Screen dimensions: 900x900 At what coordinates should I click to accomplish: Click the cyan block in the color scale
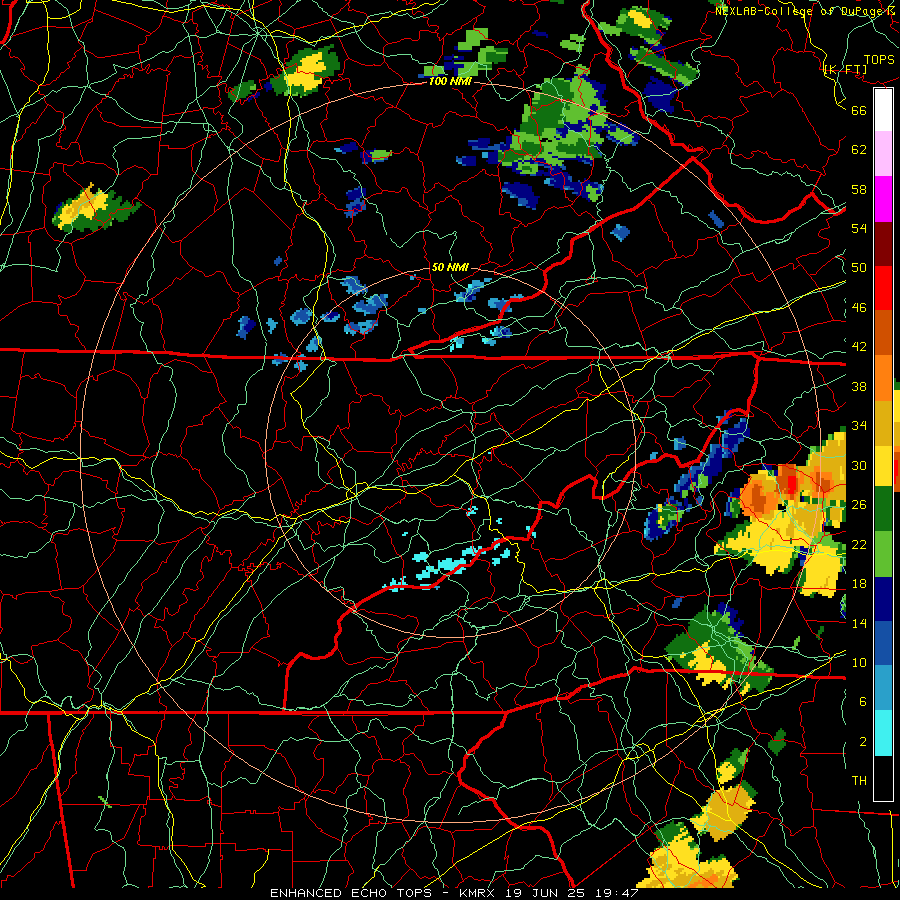coord(883,733)
